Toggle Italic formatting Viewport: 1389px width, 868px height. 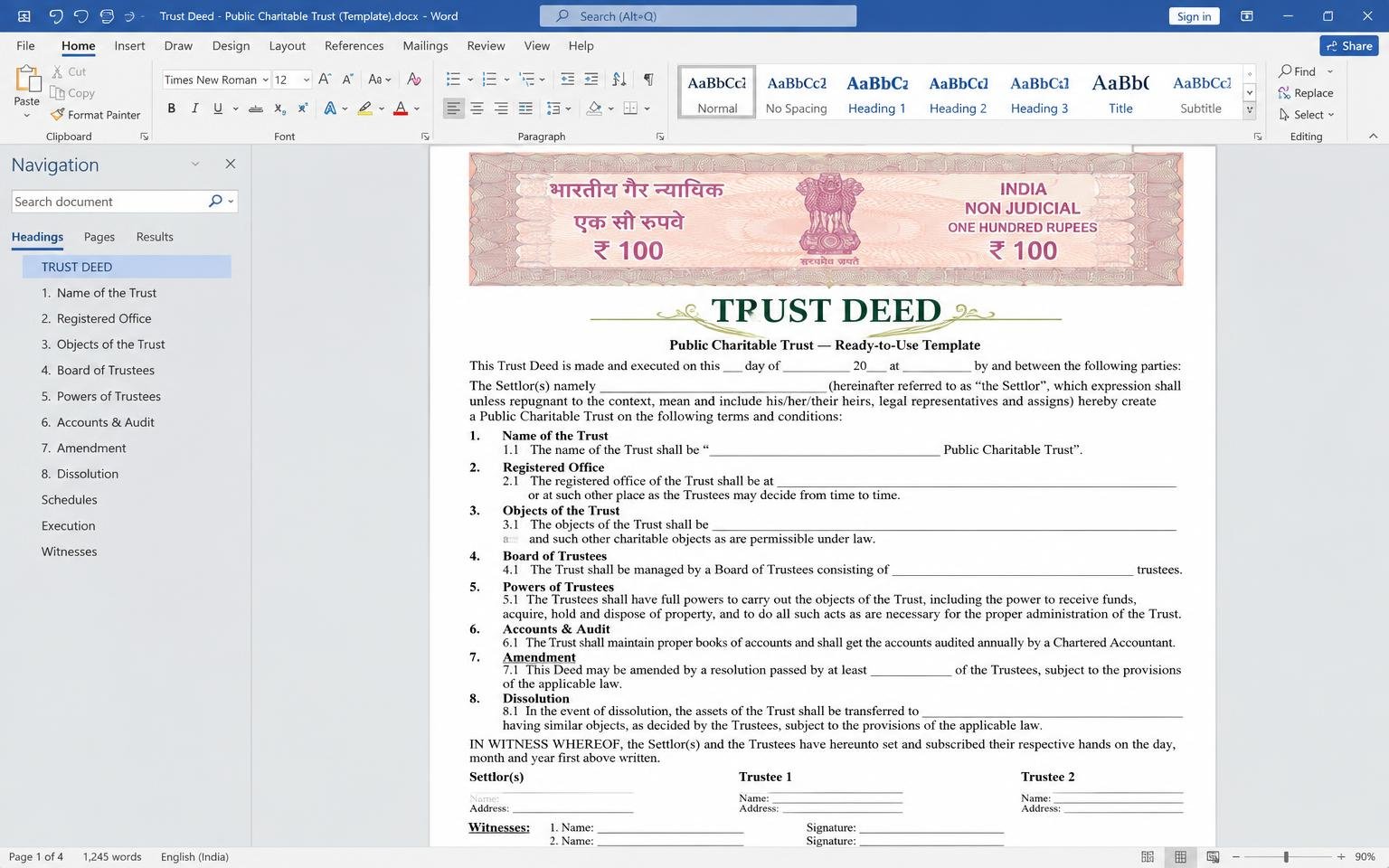[x=194, y=108]
